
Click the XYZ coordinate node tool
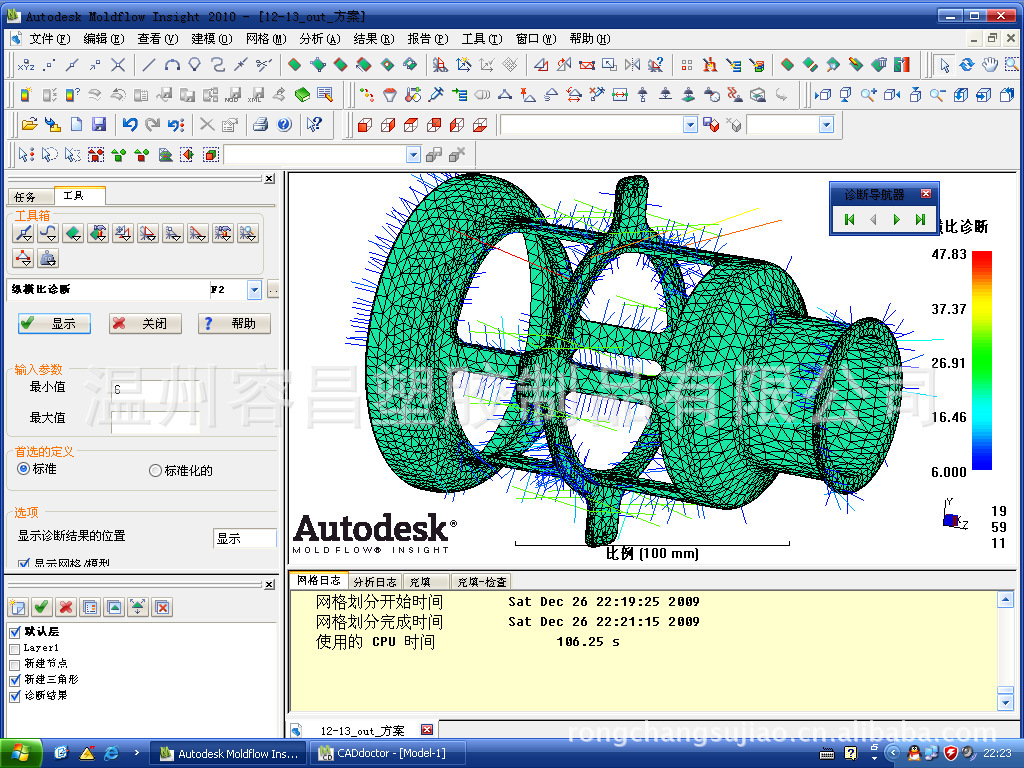26,65
